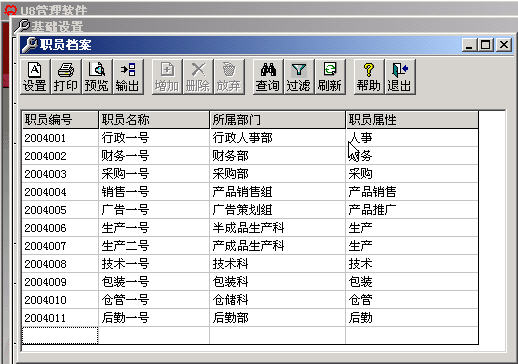Select employee number 2004006
518x364 pixels.
click(x=60, y=228)
